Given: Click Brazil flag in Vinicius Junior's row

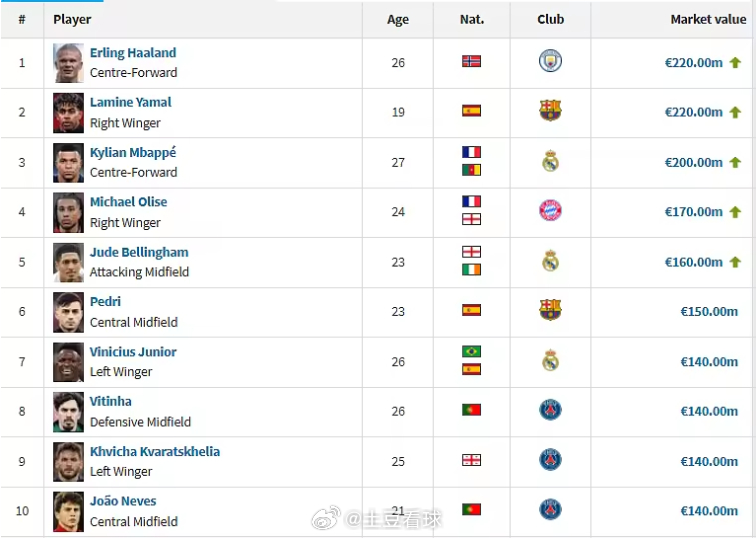Looking at the screenshot, I should (x=471, y=351).
